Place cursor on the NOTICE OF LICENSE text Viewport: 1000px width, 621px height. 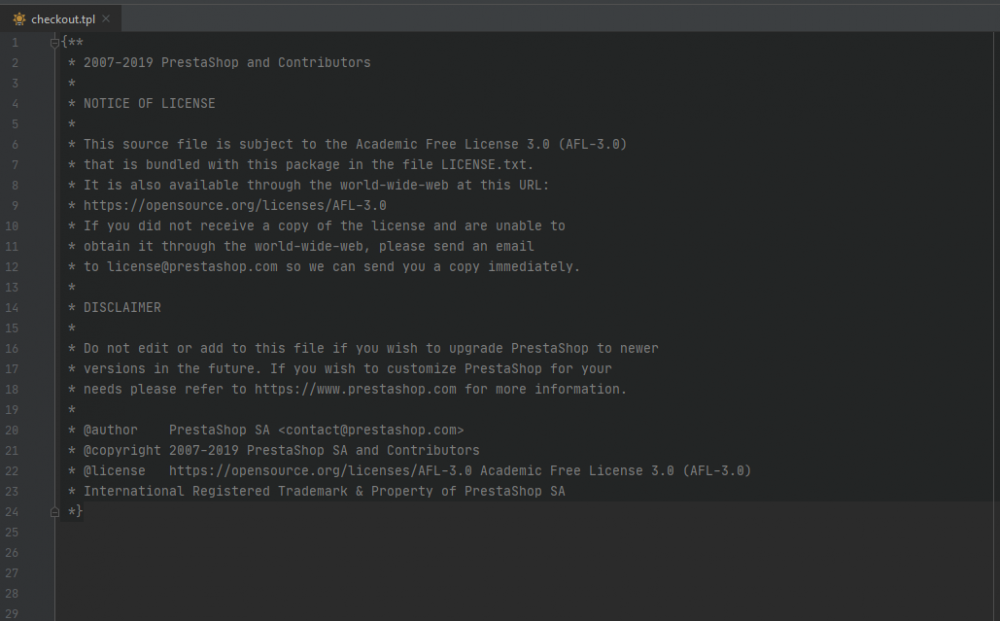coord(149,104)
